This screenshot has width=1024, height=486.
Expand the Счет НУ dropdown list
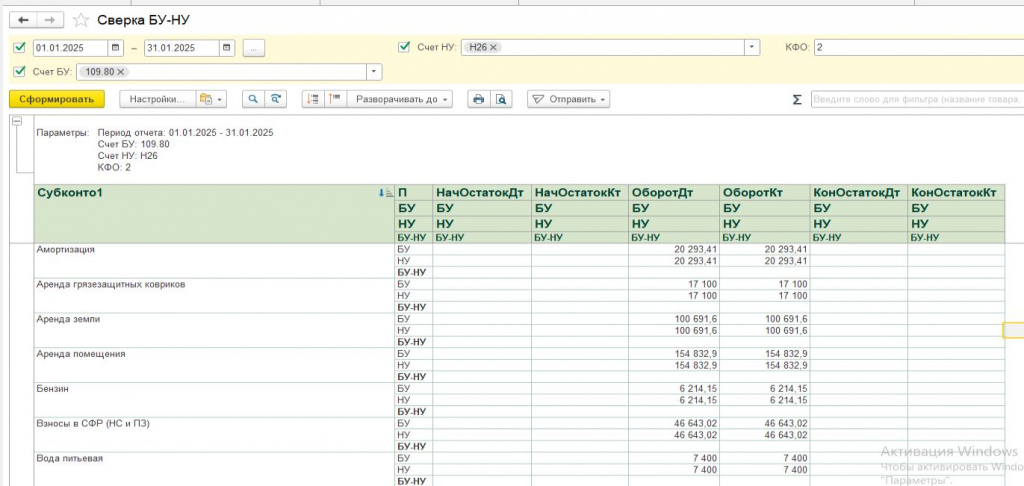(751, 47)
